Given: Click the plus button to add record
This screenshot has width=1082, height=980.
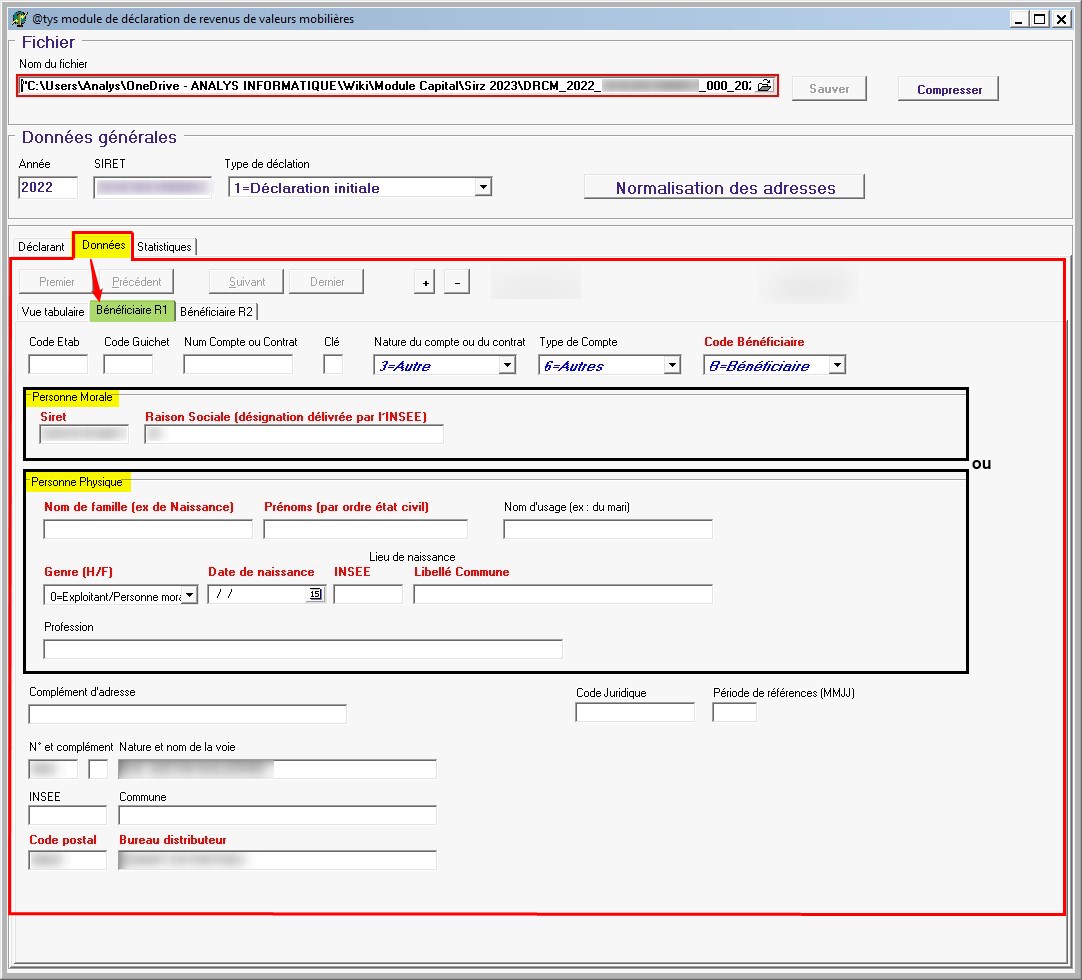Looking at the screenshot, I should (425, 283).
